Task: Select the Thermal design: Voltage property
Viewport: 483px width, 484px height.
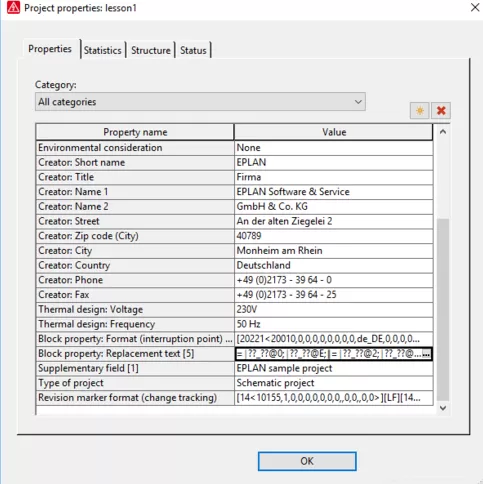Action: [135, 309]
